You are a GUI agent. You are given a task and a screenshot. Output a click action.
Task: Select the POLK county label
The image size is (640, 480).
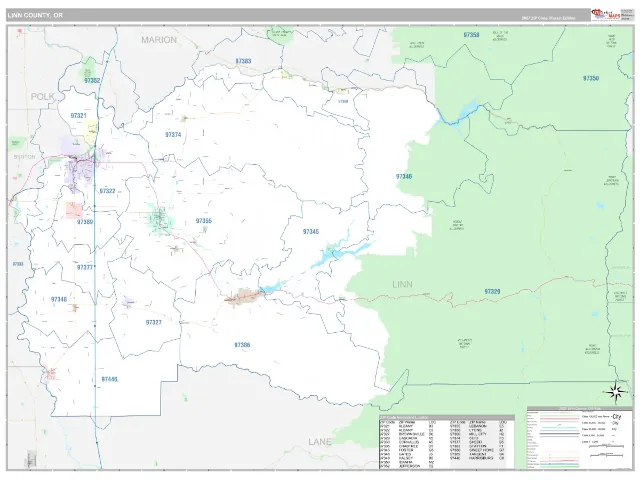(42, 97)
